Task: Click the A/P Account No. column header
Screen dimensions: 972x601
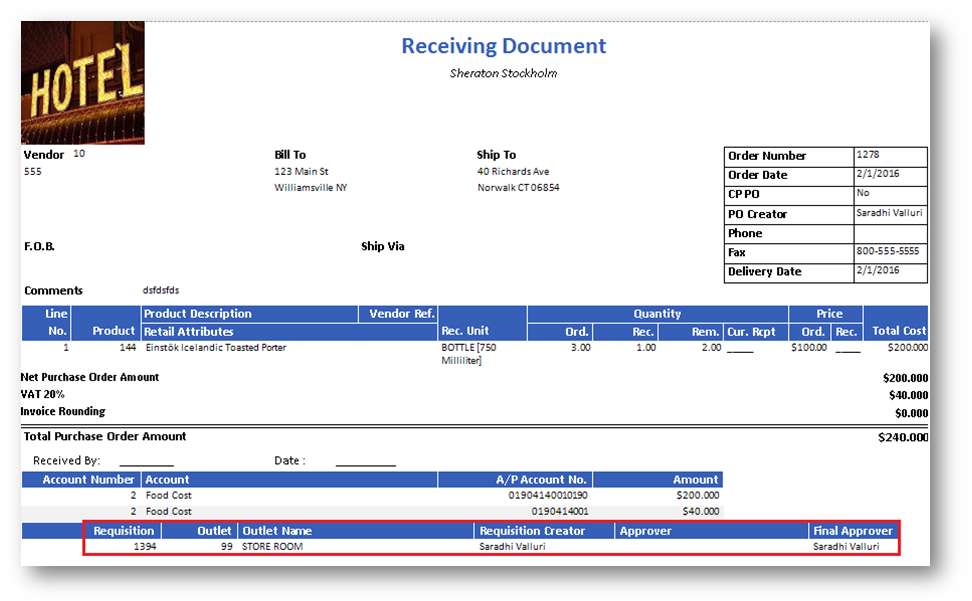Action: coord(541,480)
